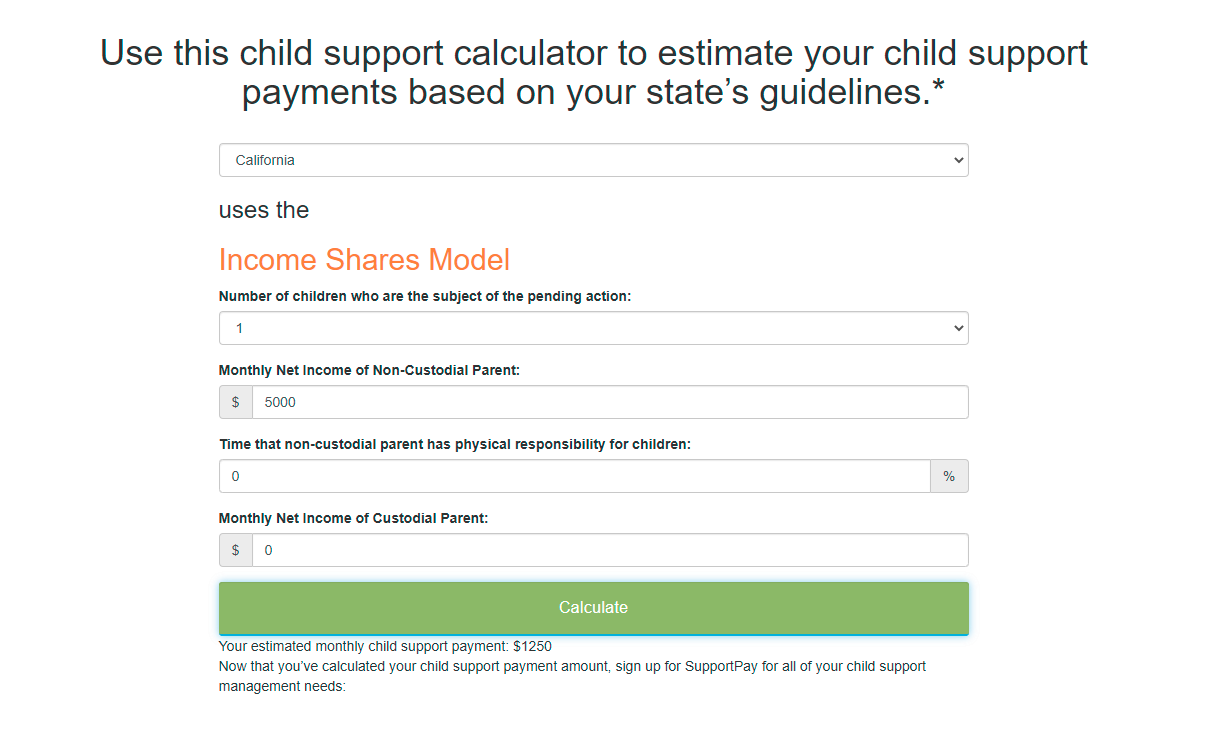Click the arrow on the state selector
Screen dimensions: 1208x736
tap(958, 160)
